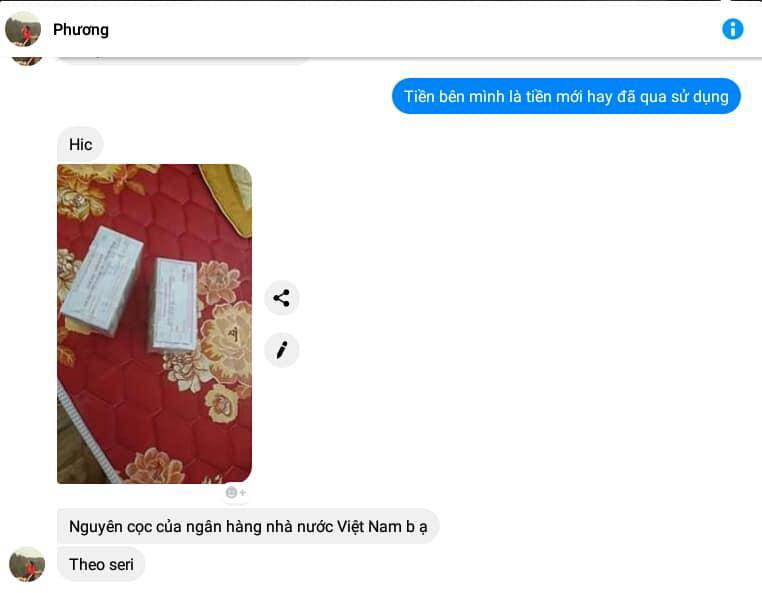The image size is (762, 593).
Task: Open the red floral blanket photo
Action: click(x=155, y=324)
